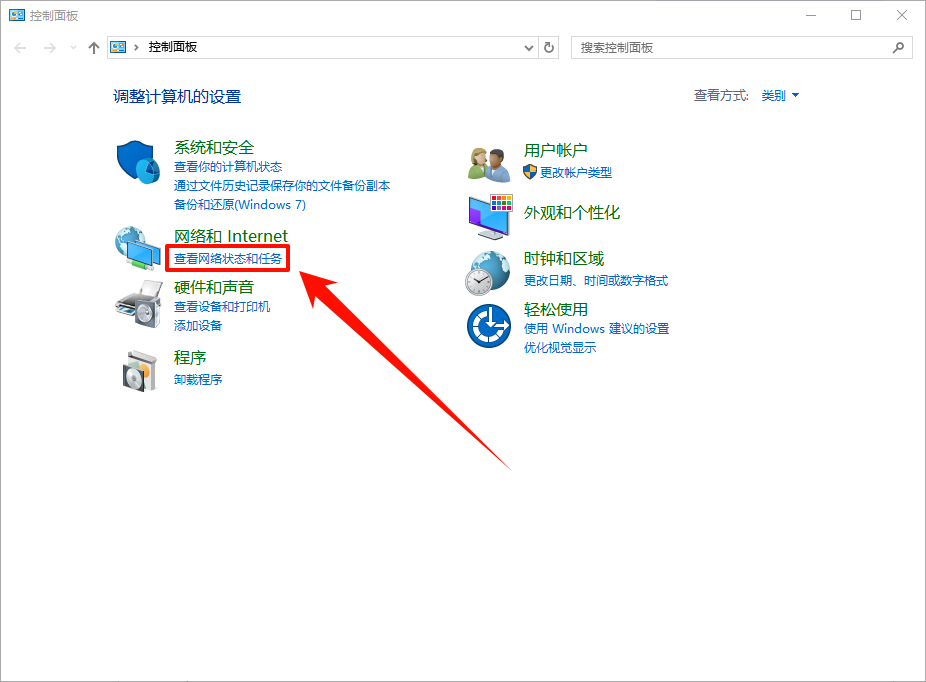This screenshot has height=682, width=926.
Task: Open 程序 category heading
Action: click(x=190, y=358)
